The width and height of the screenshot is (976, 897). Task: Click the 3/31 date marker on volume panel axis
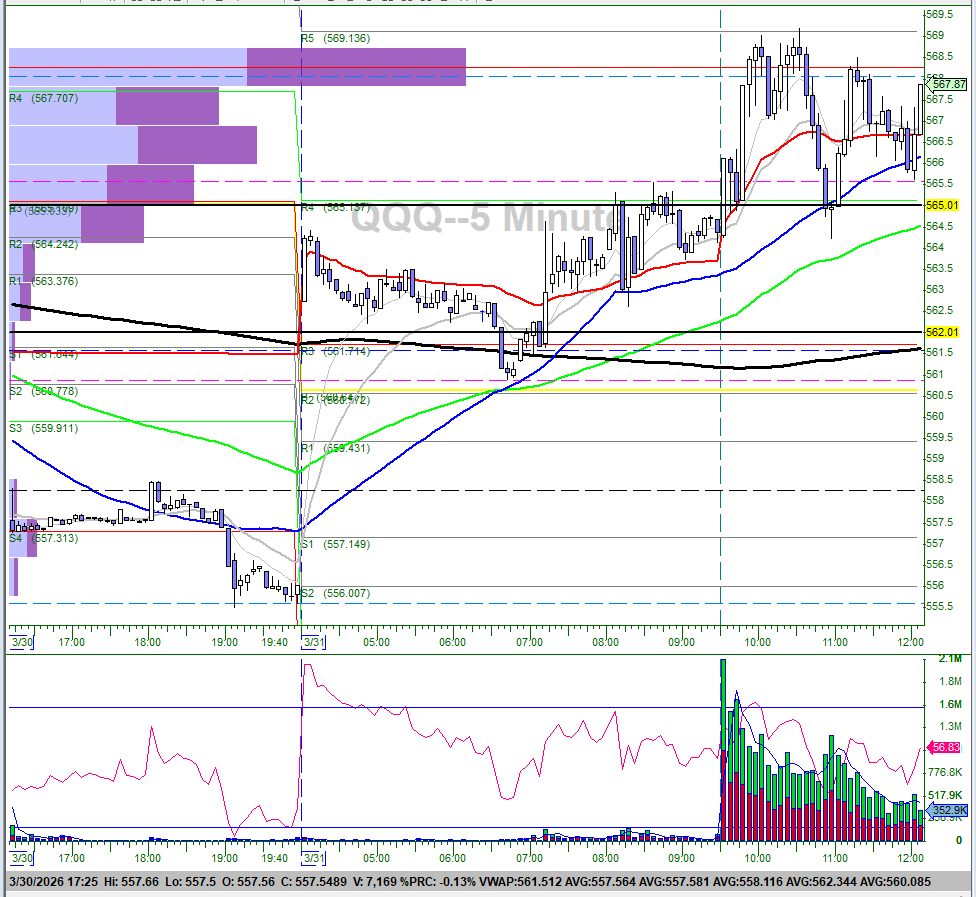(314, 858)
